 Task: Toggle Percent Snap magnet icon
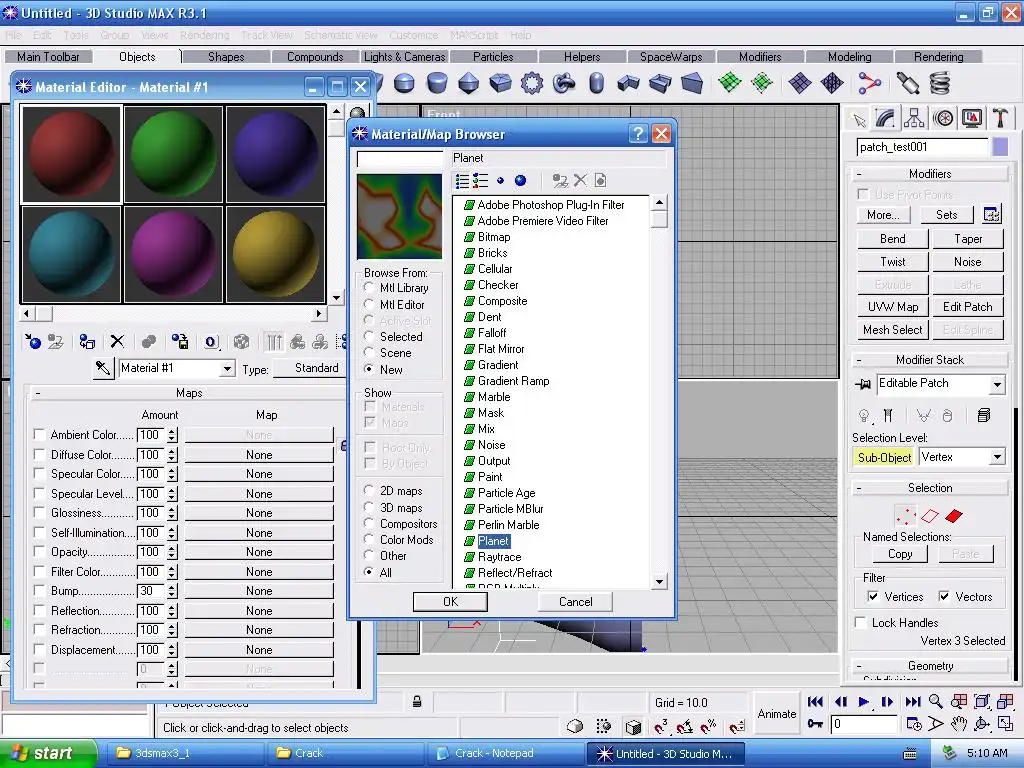point(708,726)
